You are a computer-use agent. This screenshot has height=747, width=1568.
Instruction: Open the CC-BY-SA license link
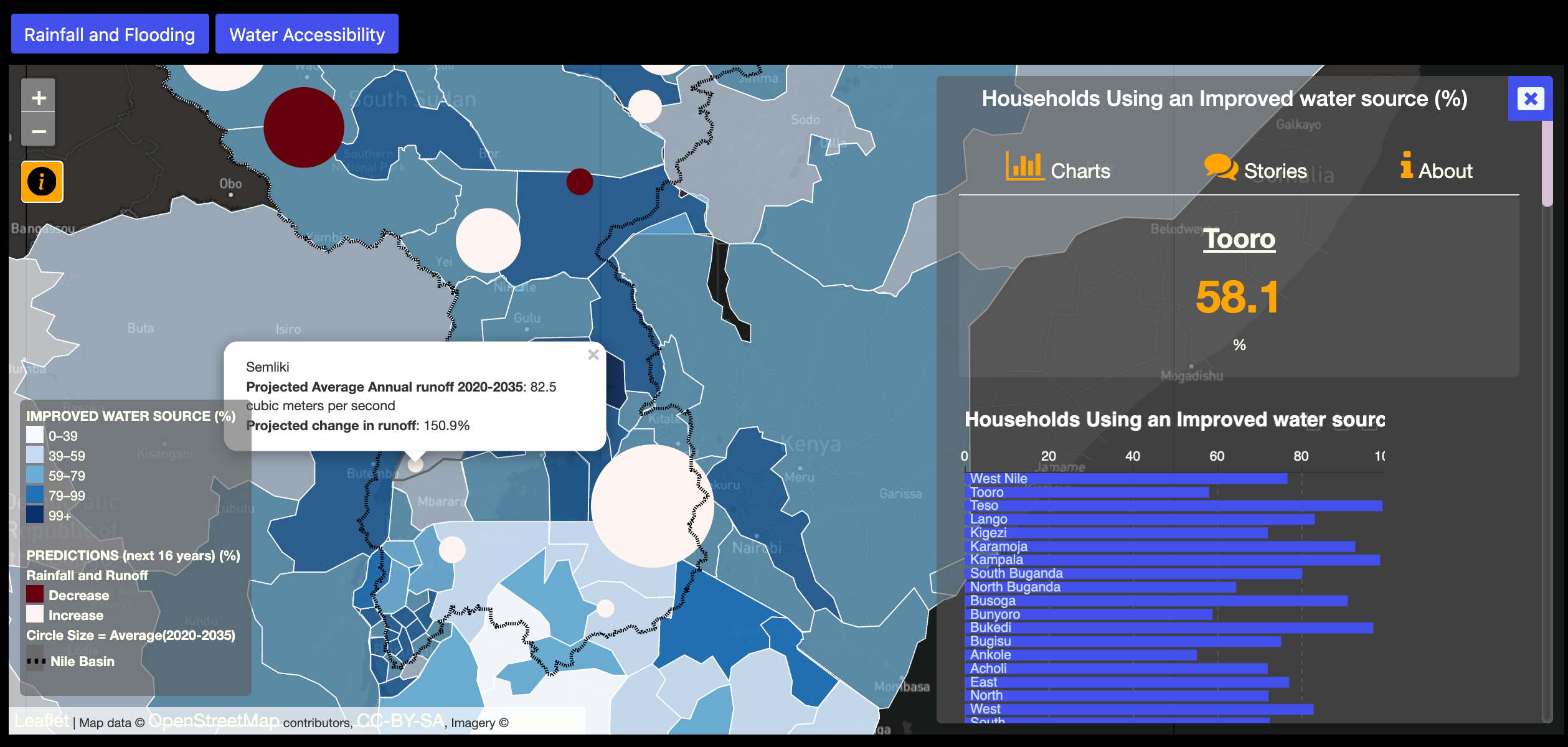(x=400, y=721)
